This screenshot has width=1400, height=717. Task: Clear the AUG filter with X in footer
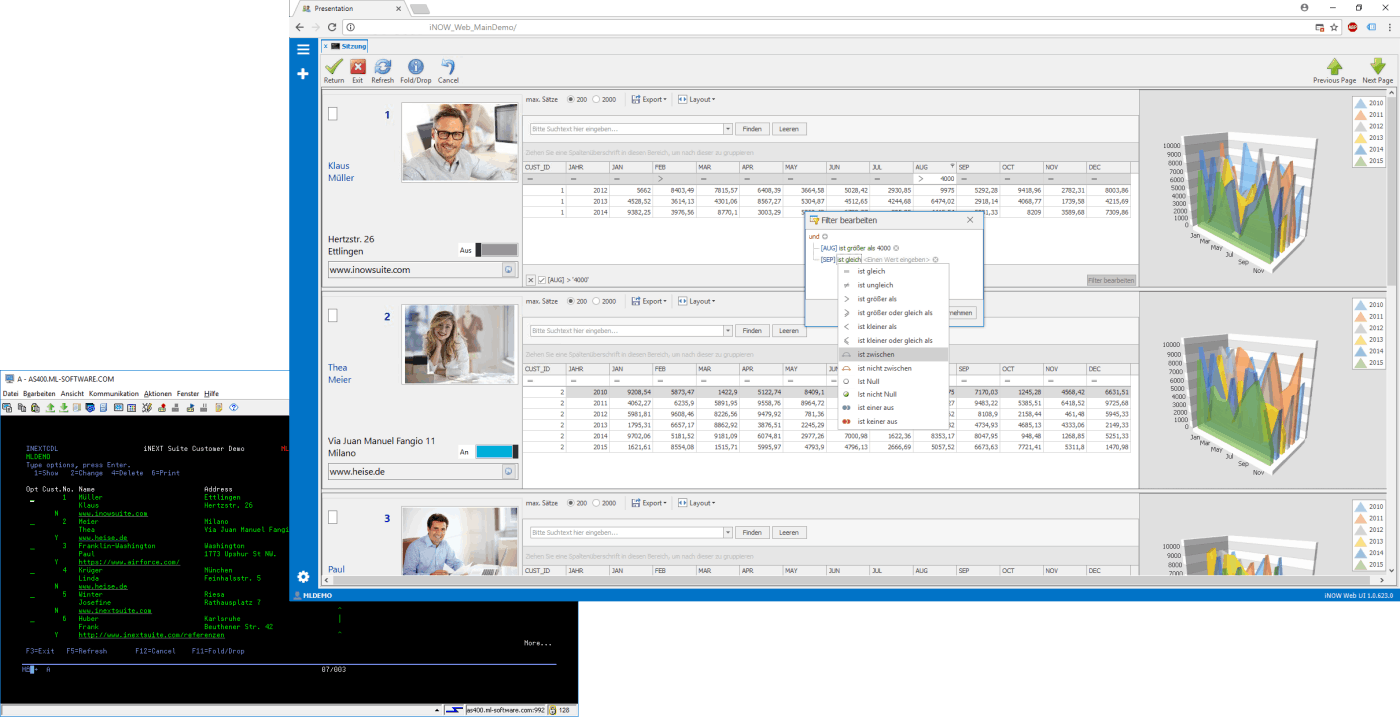531,281
